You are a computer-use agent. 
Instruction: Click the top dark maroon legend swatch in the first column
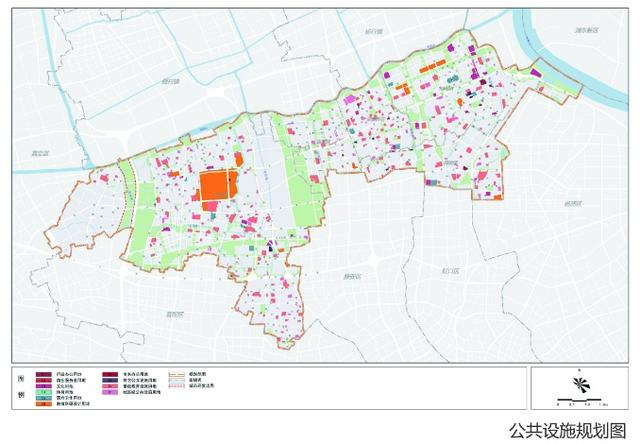coord(44,374)
